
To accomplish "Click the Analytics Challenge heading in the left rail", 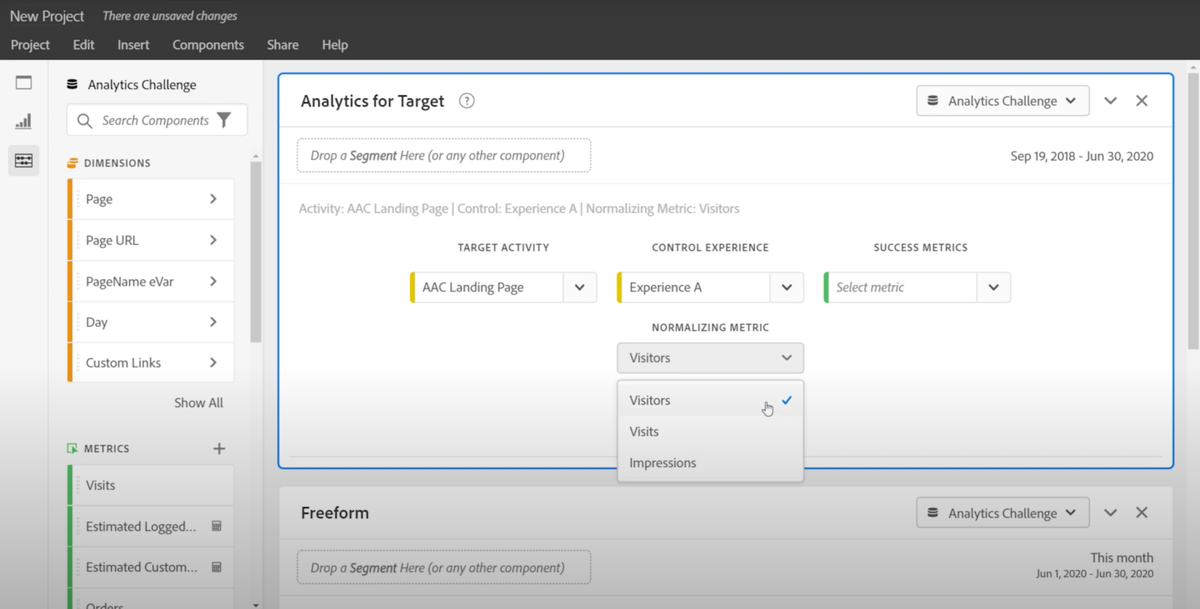I will click(142, 85).
